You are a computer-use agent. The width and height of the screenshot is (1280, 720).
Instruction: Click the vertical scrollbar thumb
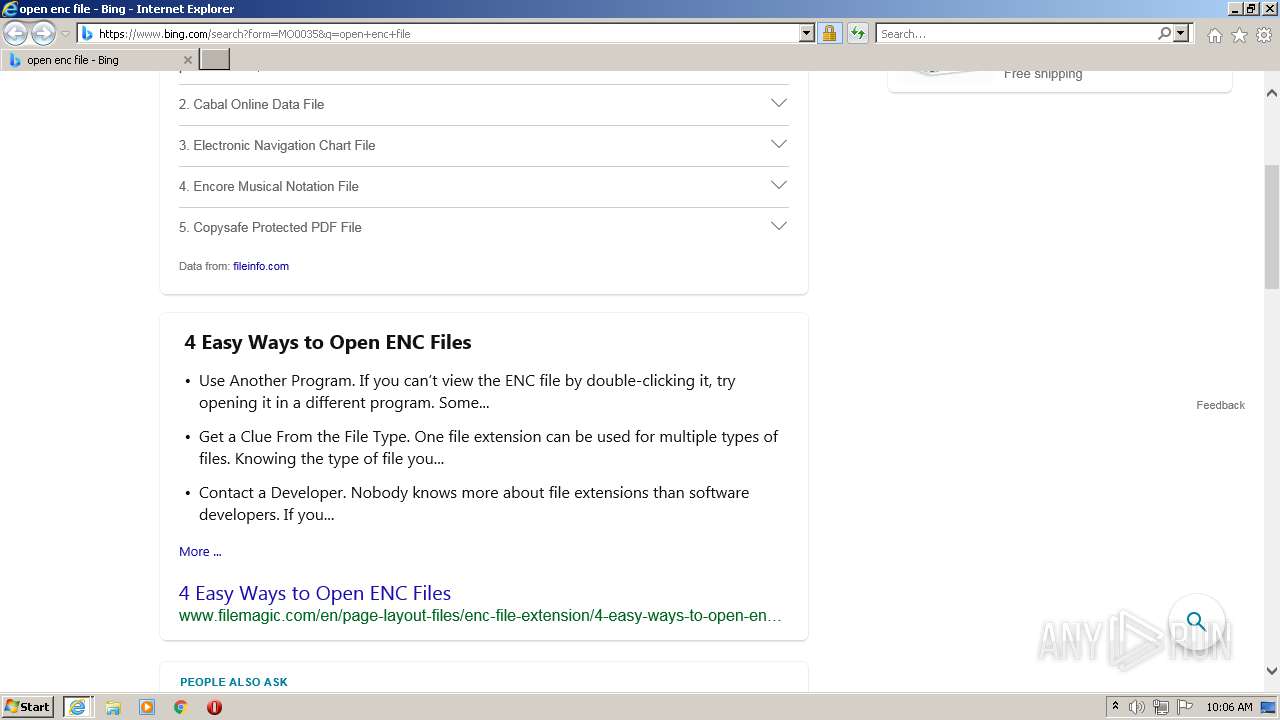tap(1272, 227)
